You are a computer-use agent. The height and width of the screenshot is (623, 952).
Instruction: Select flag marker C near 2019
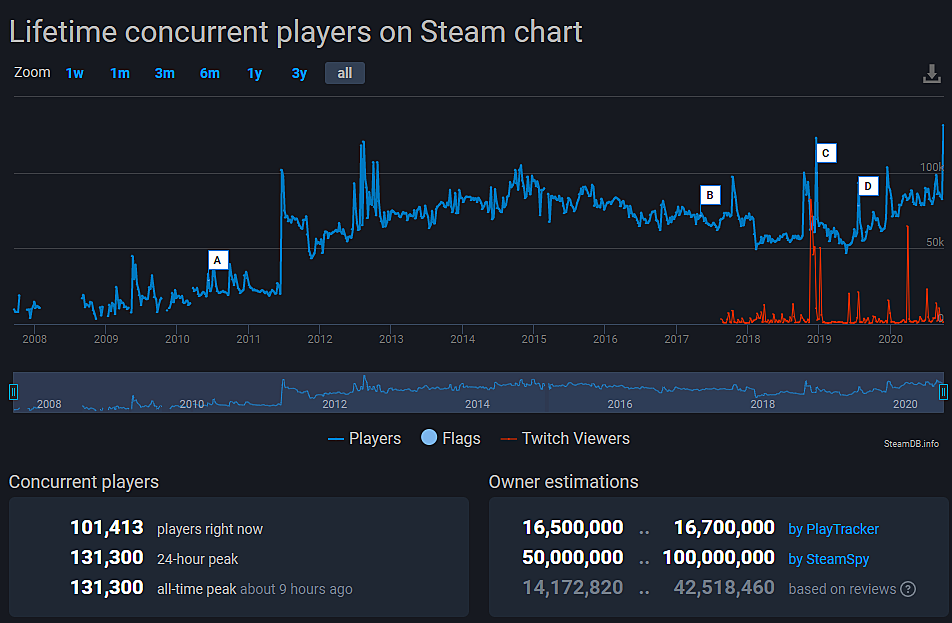point(825,153)
